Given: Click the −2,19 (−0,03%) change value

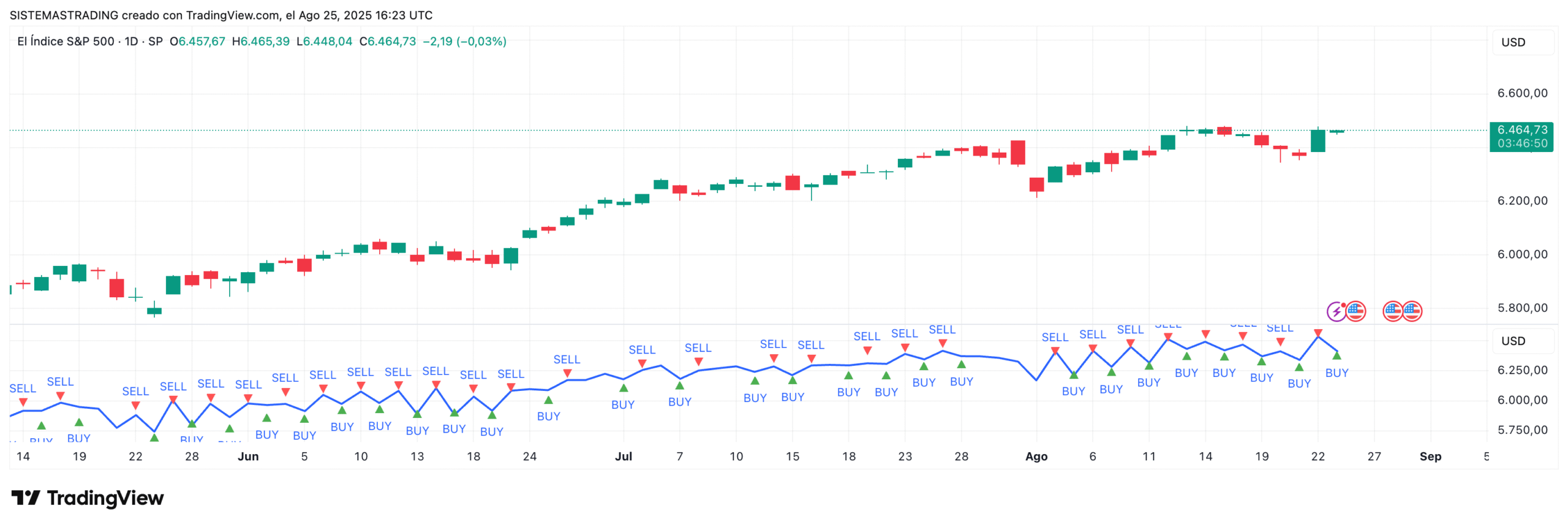Looking at the screenshot, I should click(464, 42).
